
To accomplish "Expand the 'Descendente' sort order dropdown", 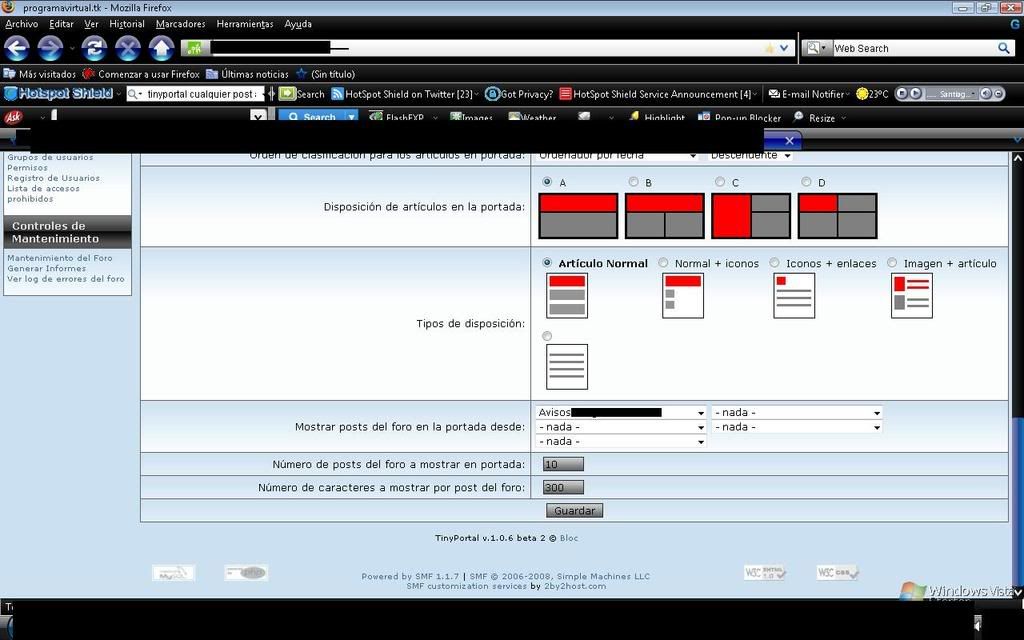I will click(750, 155).
